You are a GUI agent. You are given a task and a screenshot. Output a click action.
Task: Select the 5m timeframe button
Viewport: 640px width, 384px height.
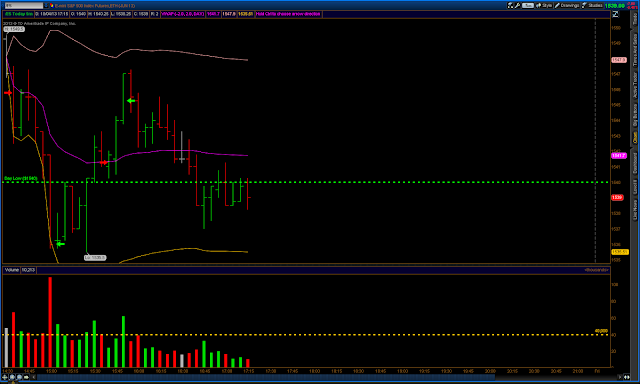point(528,5)
